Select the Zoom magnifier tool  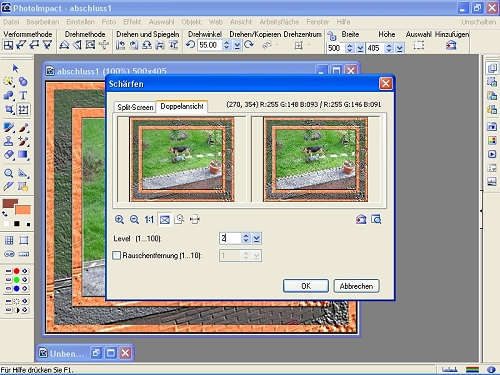[9, 173]
